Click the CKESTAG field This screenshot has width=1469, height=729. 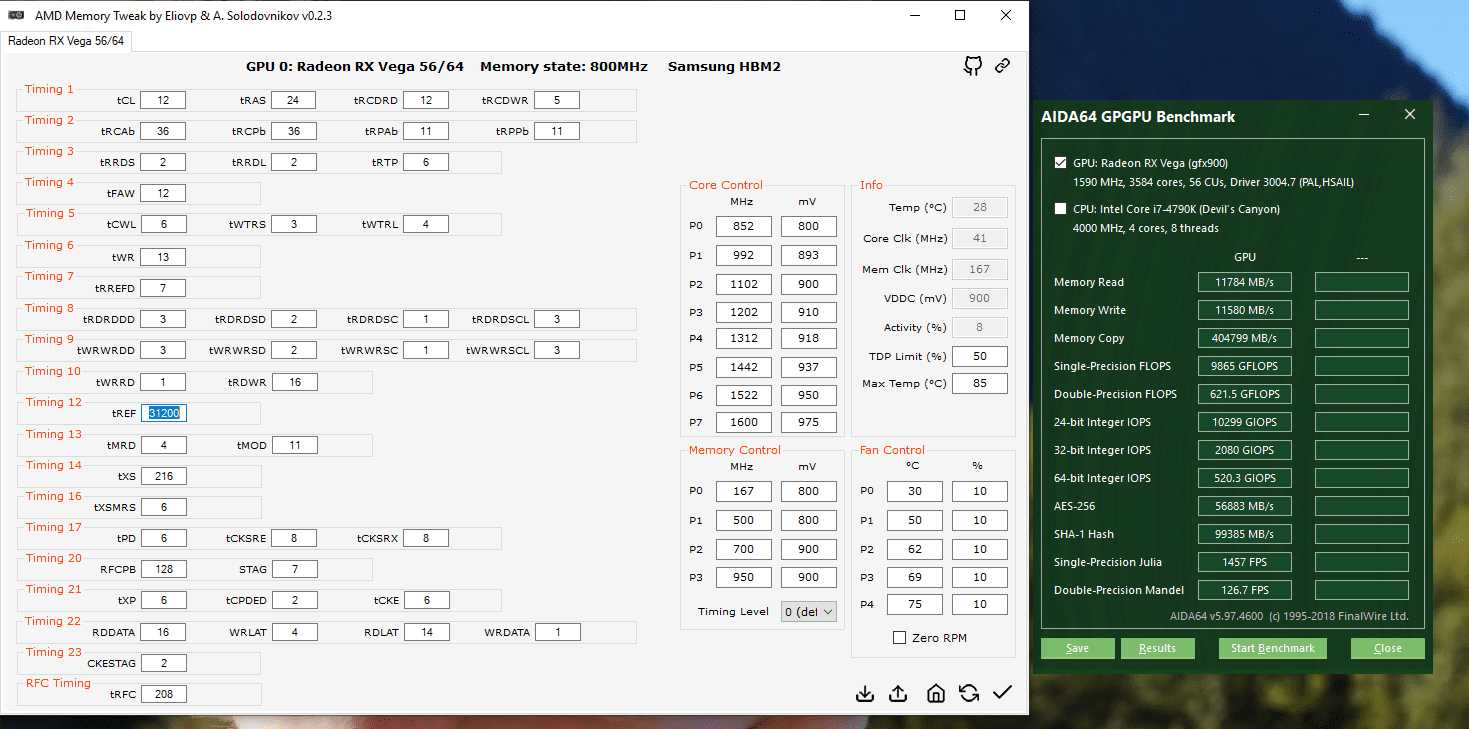[x=163, y=663]
